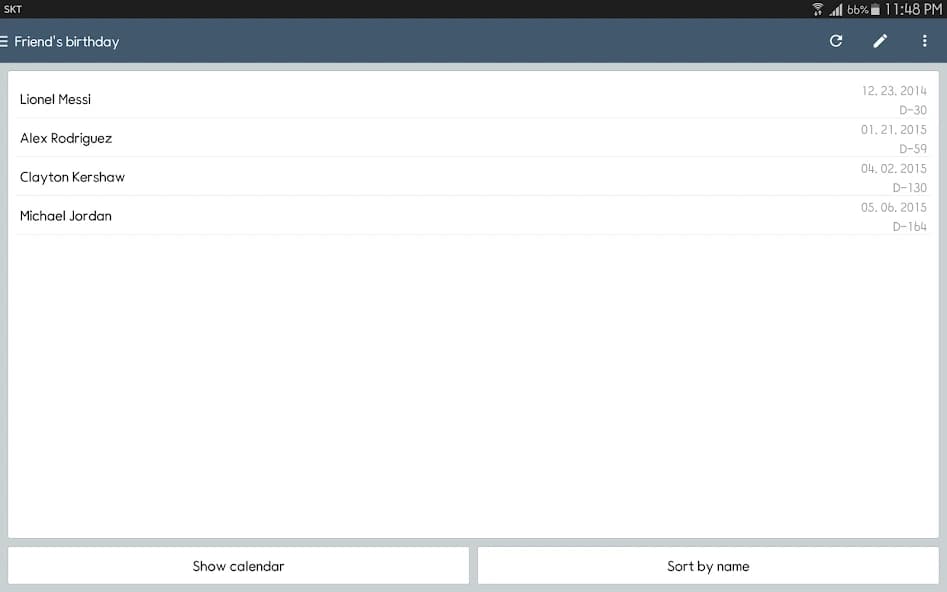Viewport: 947px width, 592px height.
Task: Check the Wi-Fi status icon
Action: tap(818, 9)
